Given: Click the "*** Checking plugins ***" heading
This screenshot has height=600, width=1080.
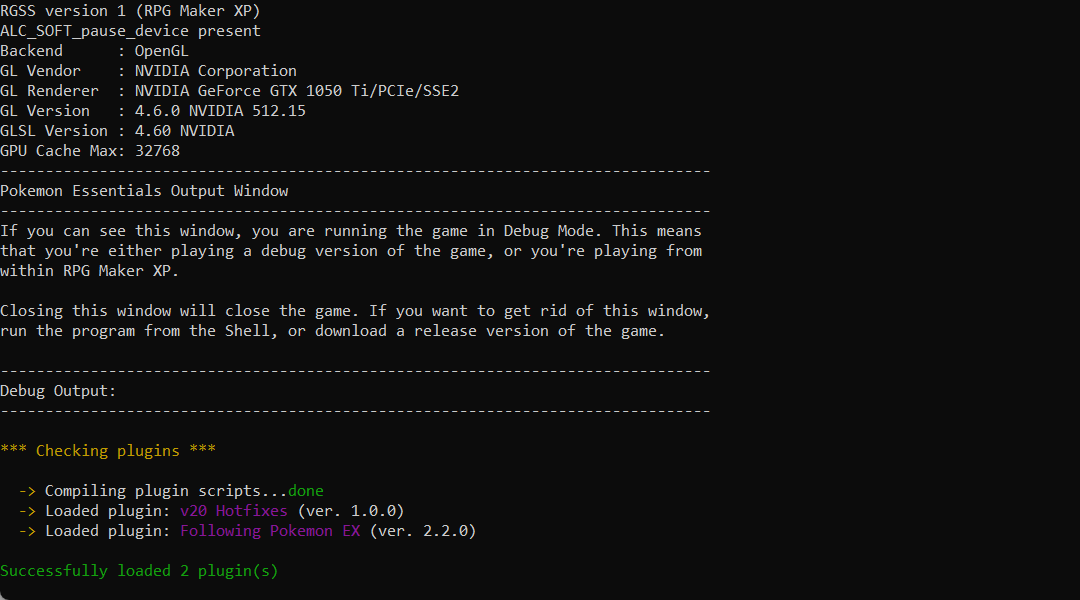Looking at the screenshot, I should tap(108, 451).
